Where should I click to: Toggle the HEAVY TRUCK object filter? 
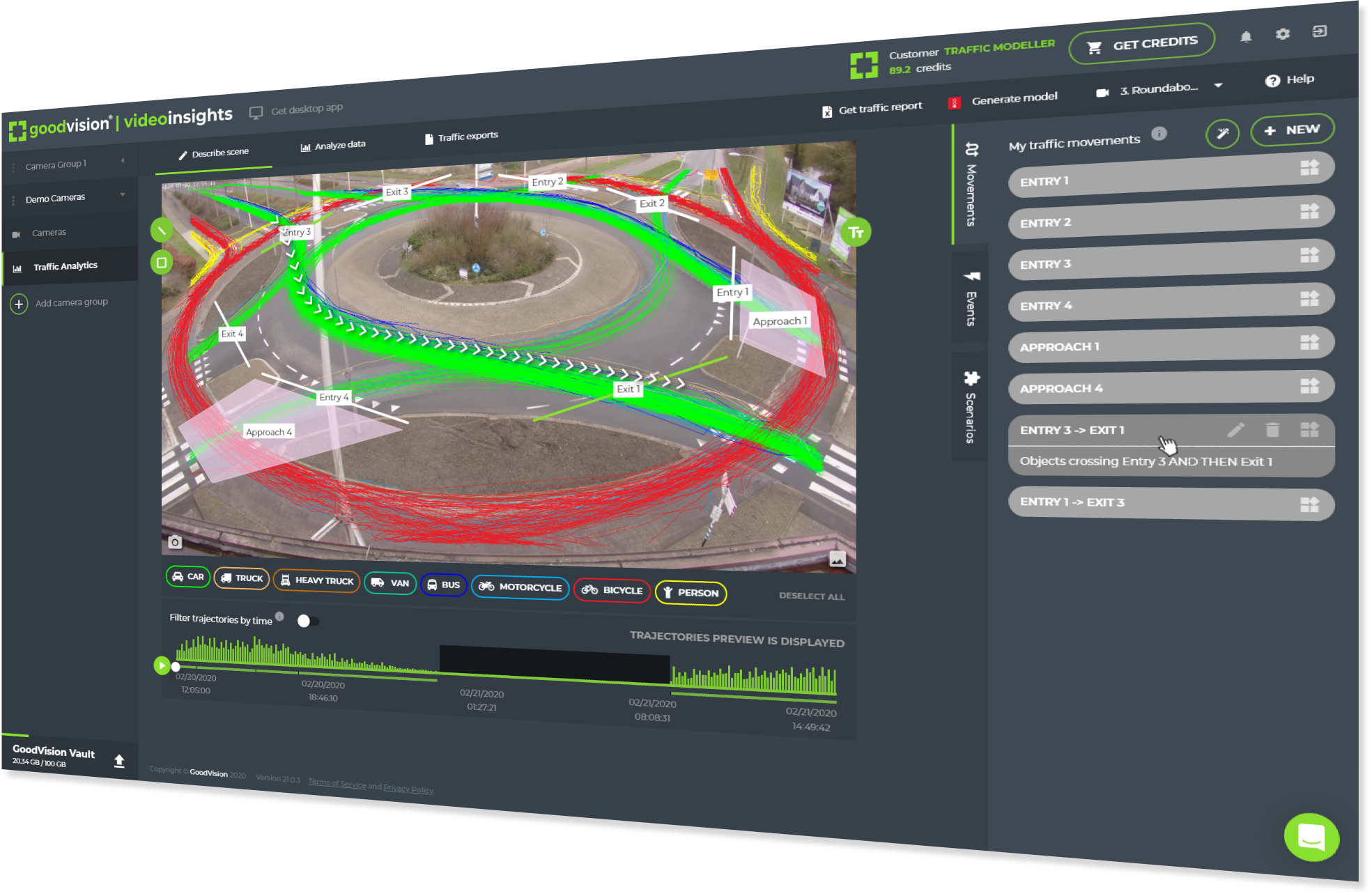[x=317, y=580]
